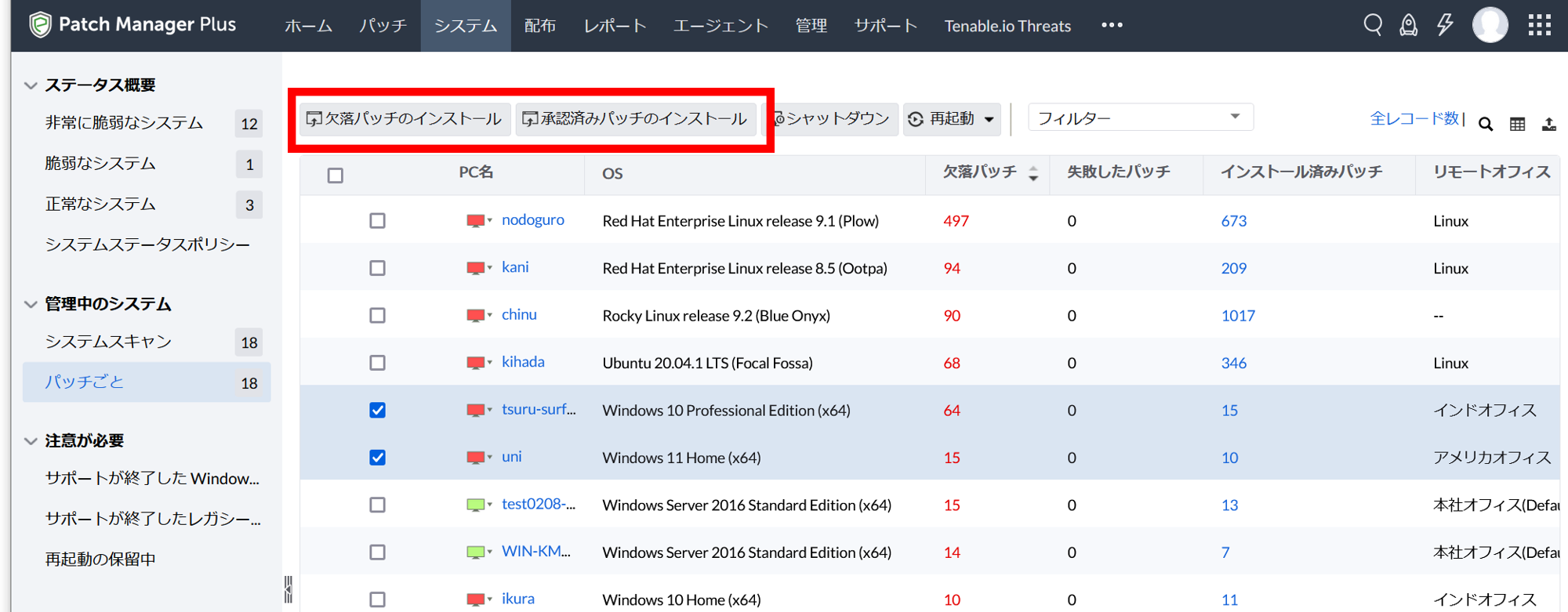Open the nine-dot apps grid
This screenshot has height=612, width=1568.
pyautogui.click(x=1540, y=25)
